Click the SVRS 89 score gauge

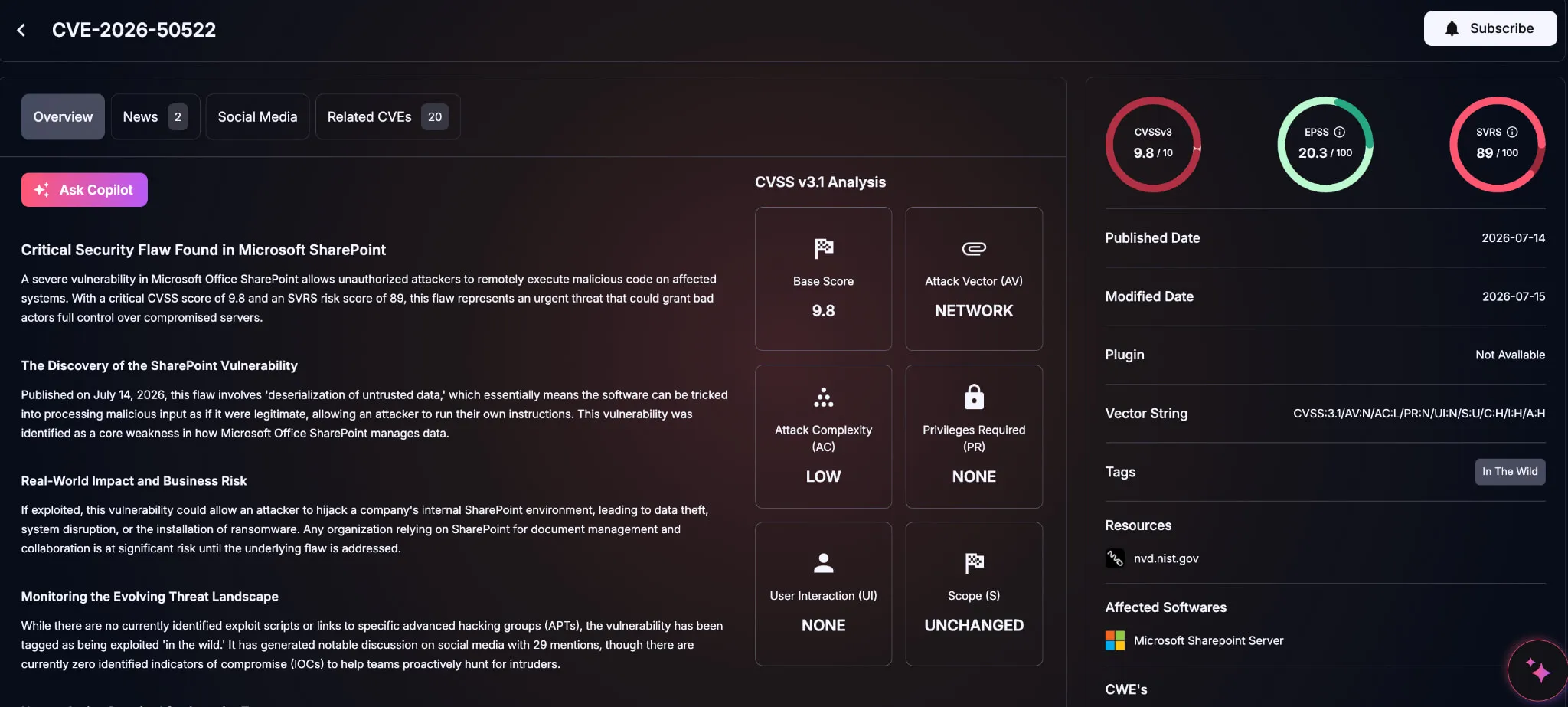click(x=1498, y=144)
